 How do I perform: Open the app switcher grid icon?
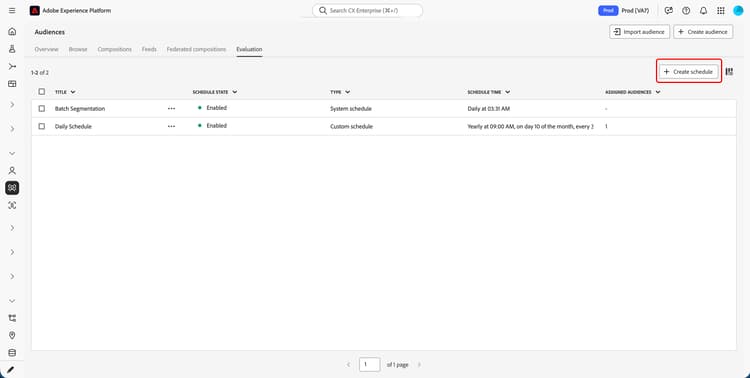[x=720, y=11]
